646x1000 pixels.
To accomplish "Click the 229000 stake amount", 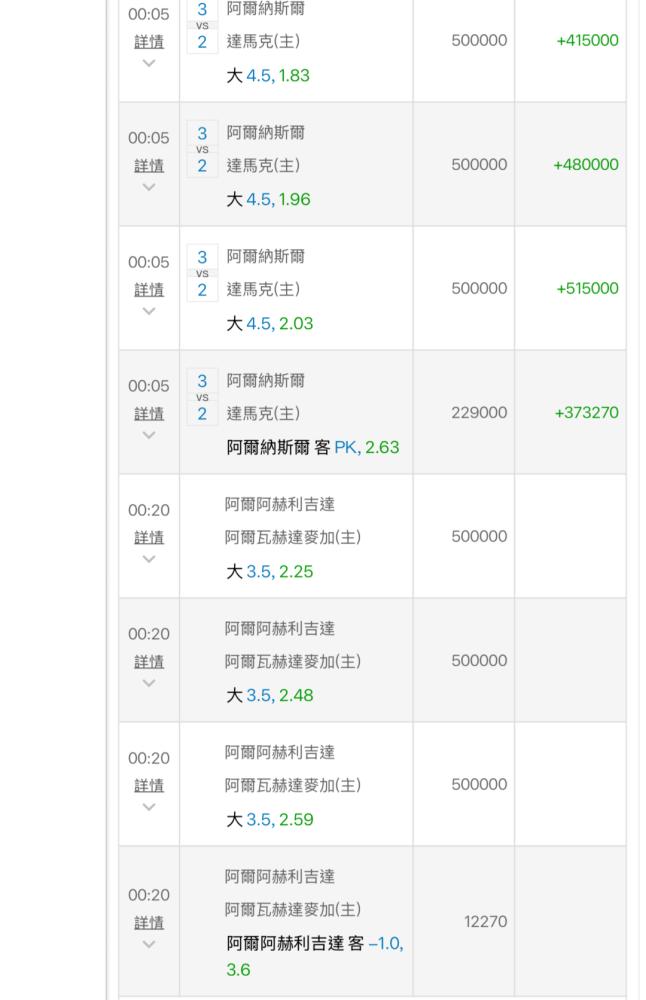I will tap(479, 413).
